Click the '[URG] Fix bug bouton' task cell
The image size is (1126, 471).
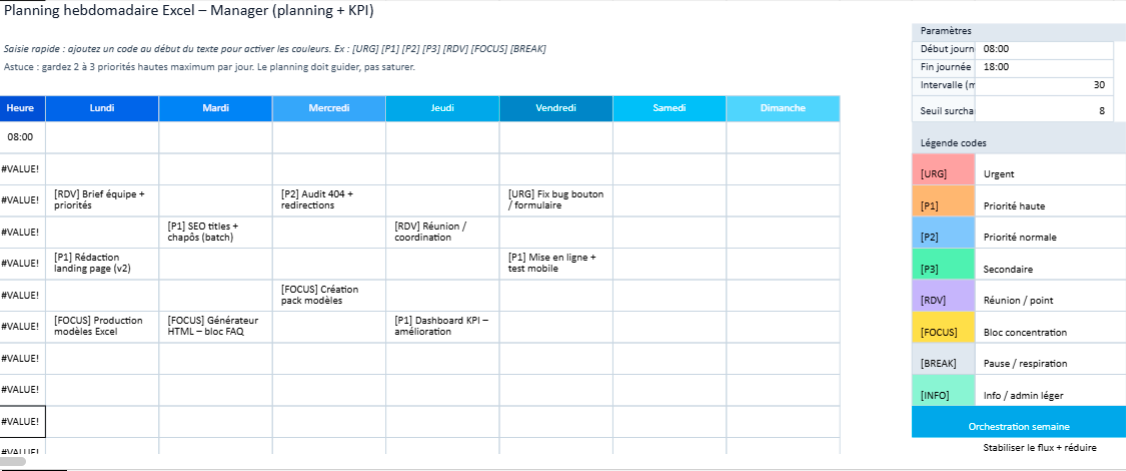[x=556, y=200]
